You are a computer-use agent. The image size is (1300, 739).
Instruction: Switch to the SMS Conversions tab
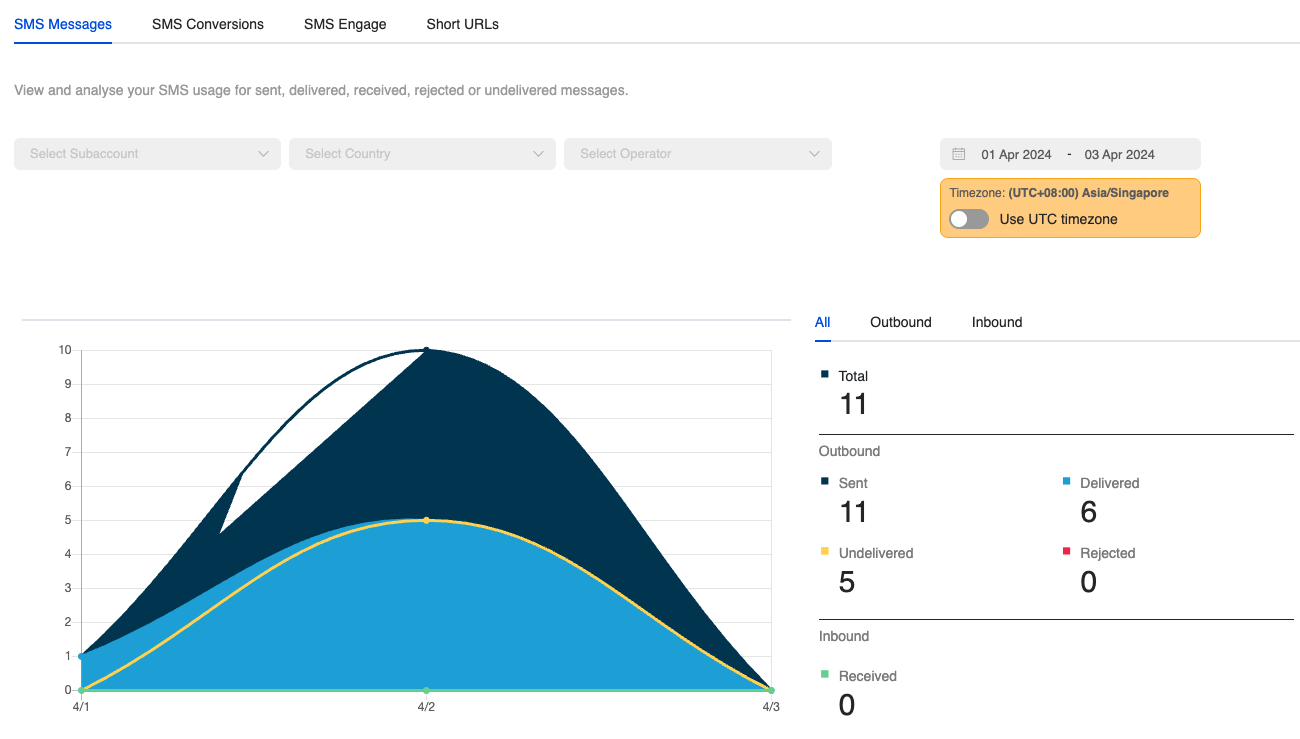pyautogui.click(x=208, y=24)
